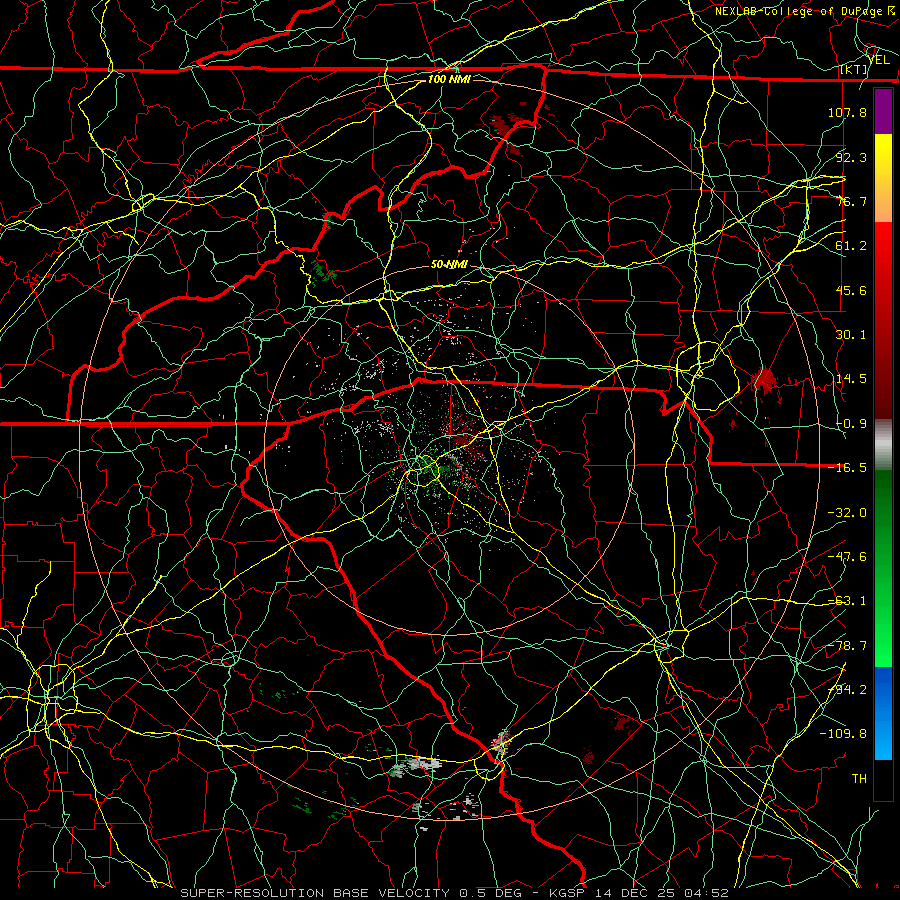Select the 92.3 legend value
The height and width of the screenshot is (900, 900).
pos(851,157)
